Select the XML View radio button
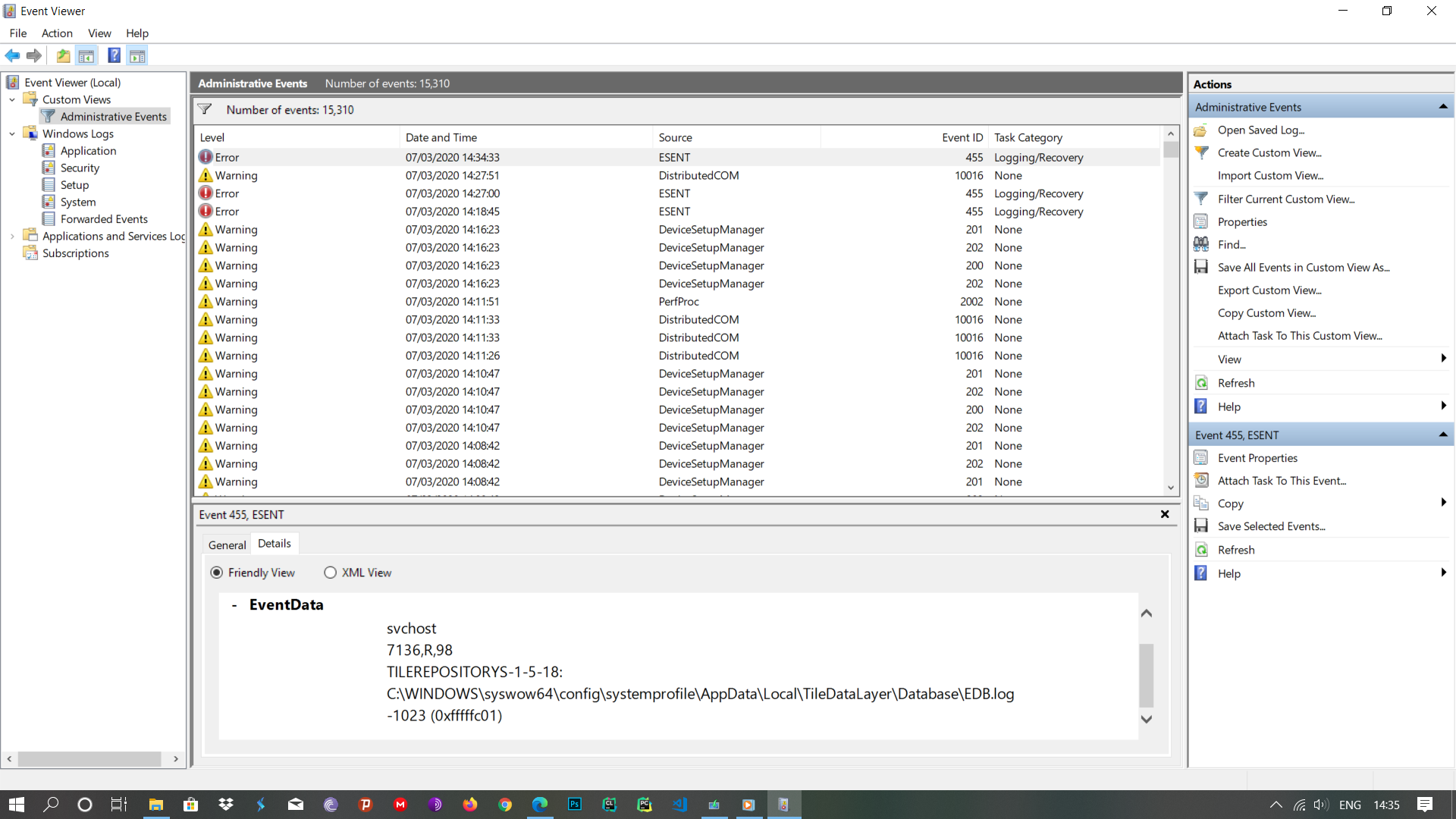 click(330, 573)
